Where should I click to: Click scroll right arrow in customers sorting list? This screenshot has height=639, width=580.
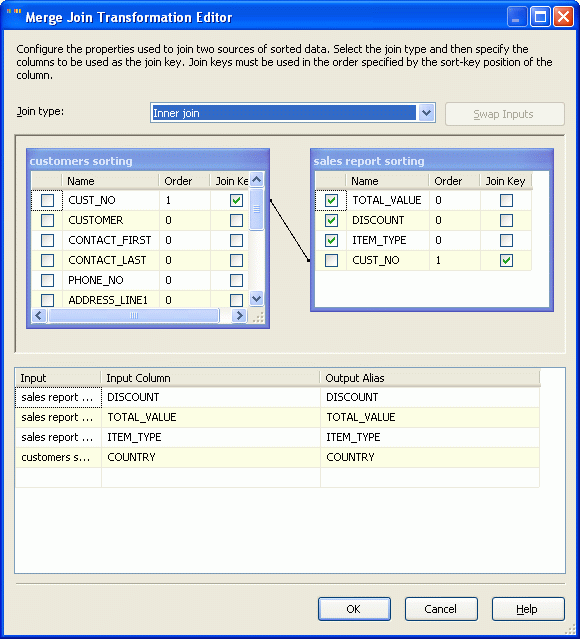240,315
